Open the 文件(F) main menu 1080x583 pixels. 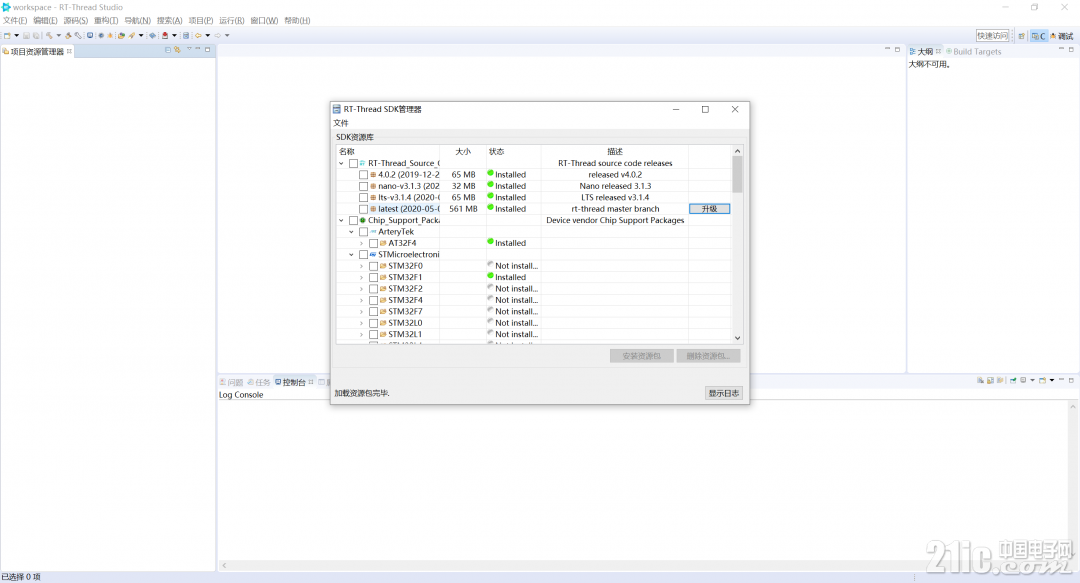[15, 21]
